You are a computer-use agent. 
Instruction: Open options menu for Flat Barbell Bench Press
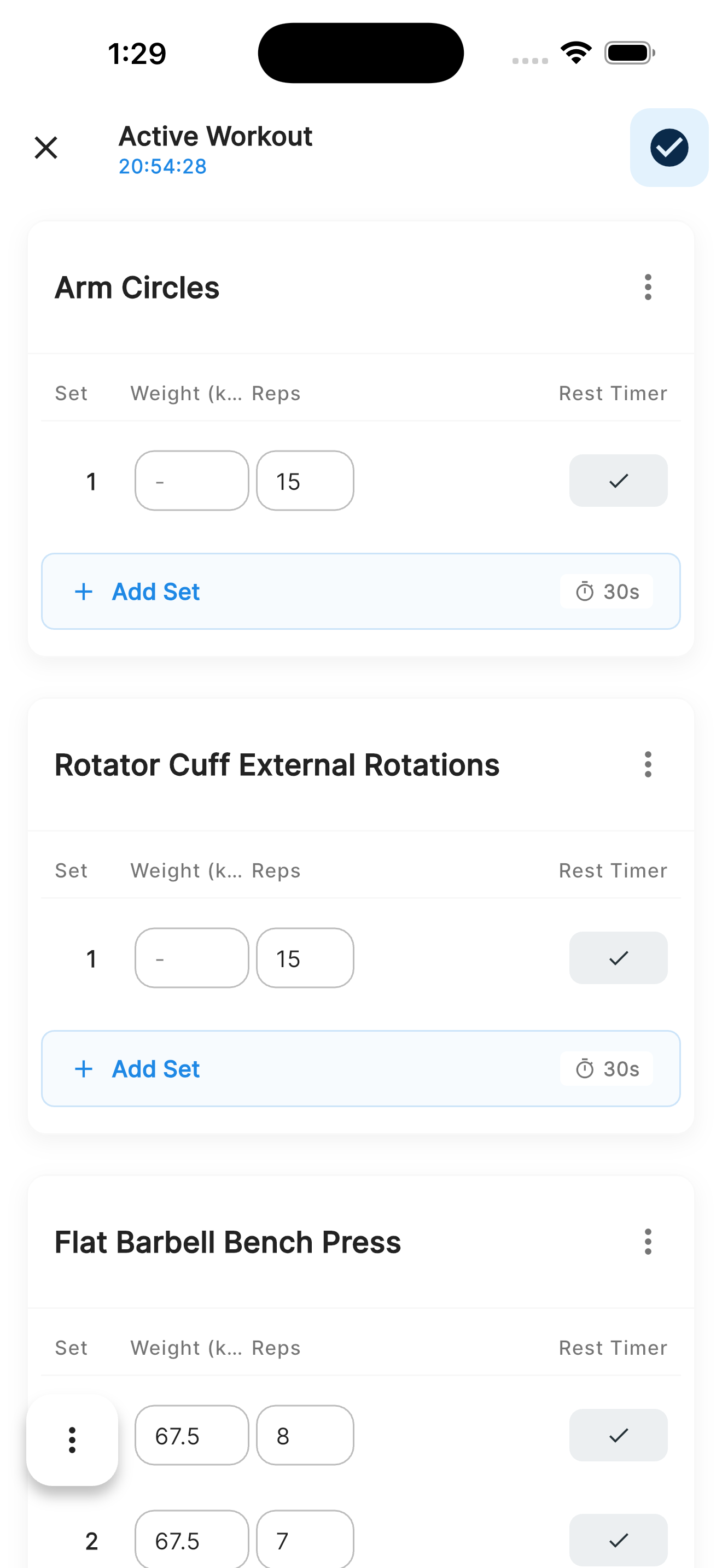(648, 1242)
